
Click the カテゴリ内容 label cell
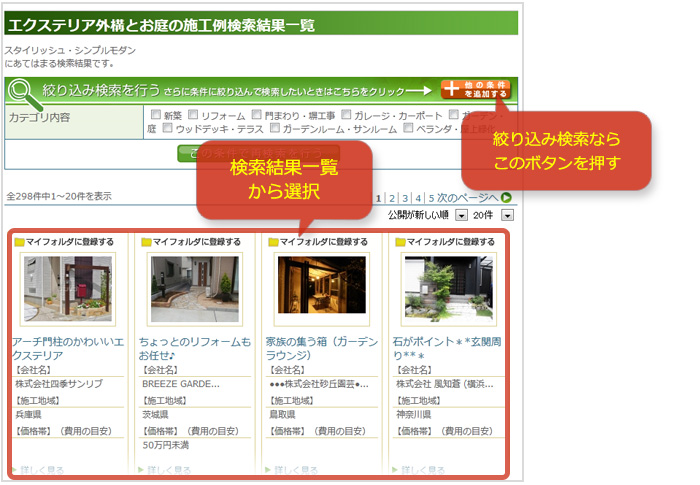tap(74, 122)
